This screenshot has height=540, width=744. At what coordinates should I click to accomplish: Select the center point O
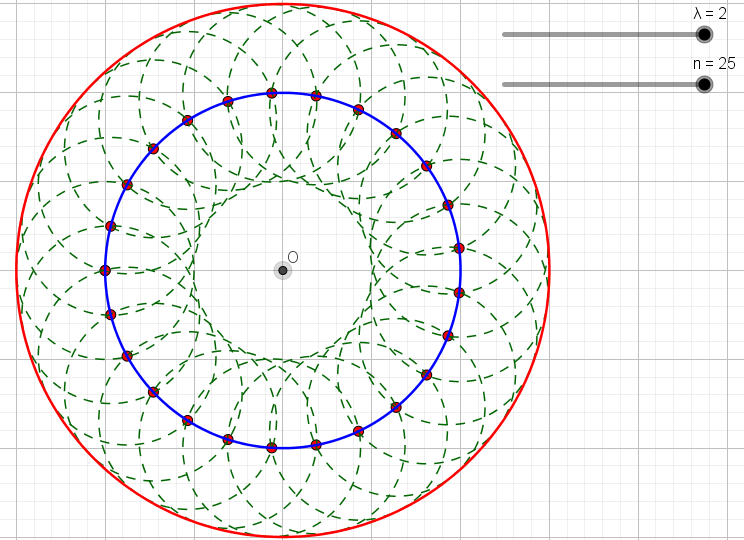coord(283,270)
